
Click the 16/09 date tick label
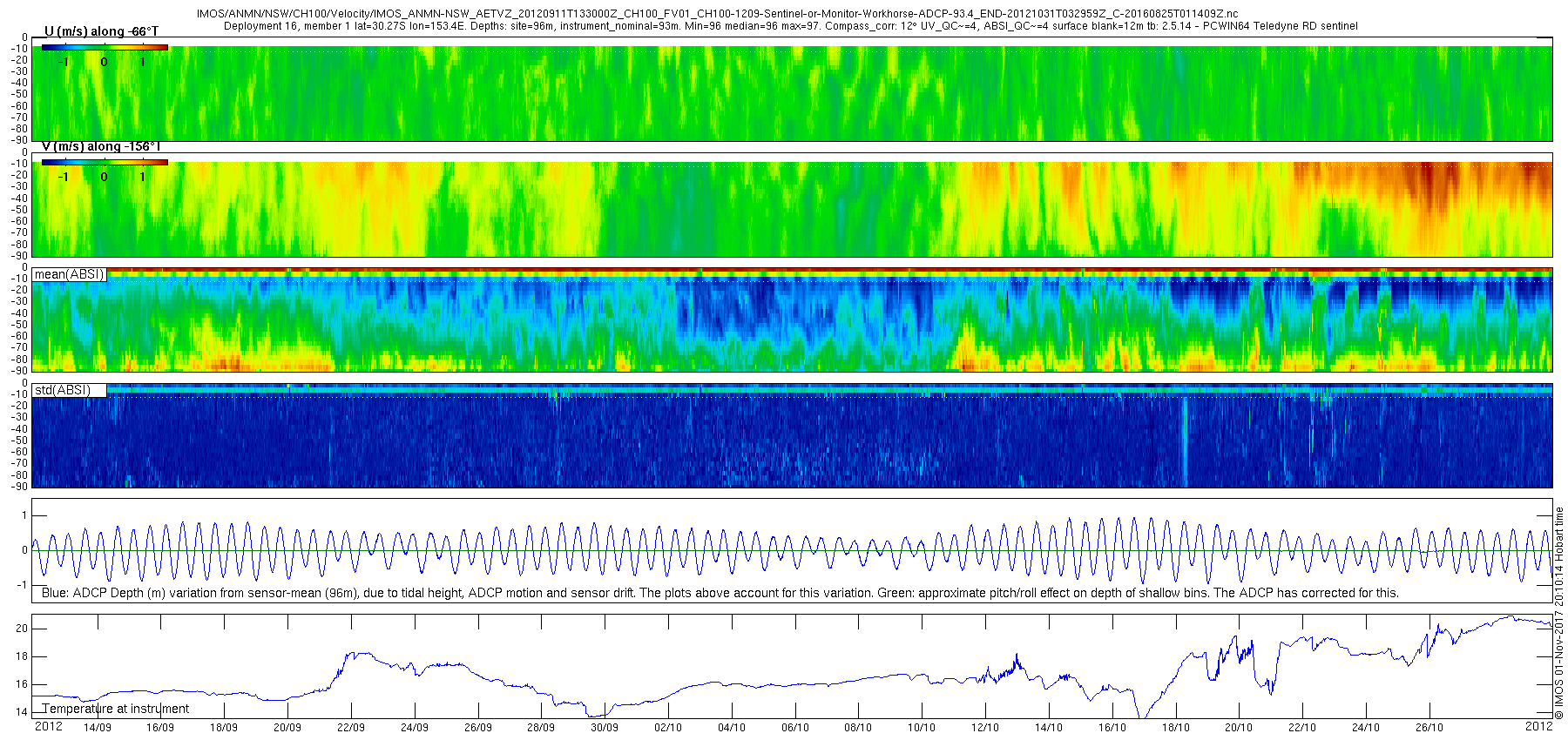pos(160,728)
